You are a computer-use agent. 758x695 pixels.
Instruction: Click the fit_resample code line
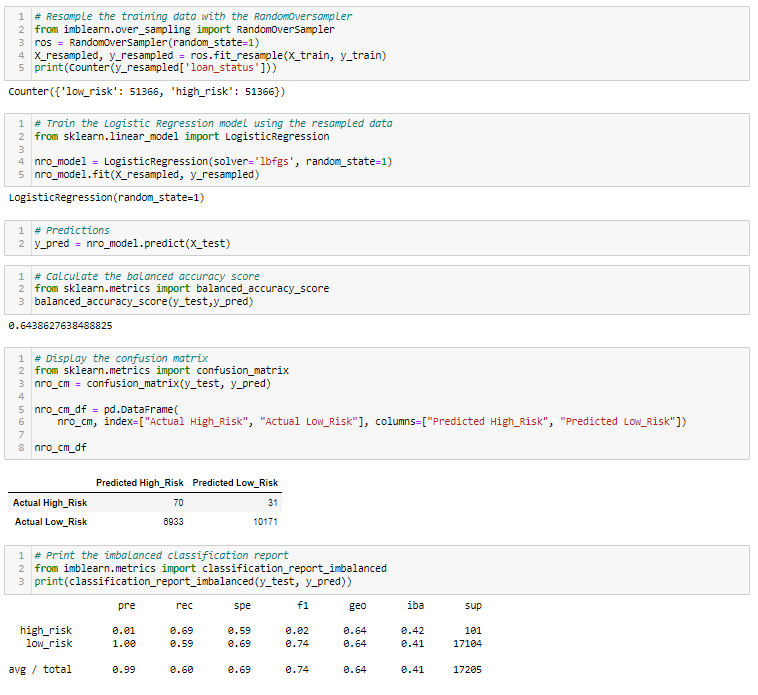pos(210,56)
